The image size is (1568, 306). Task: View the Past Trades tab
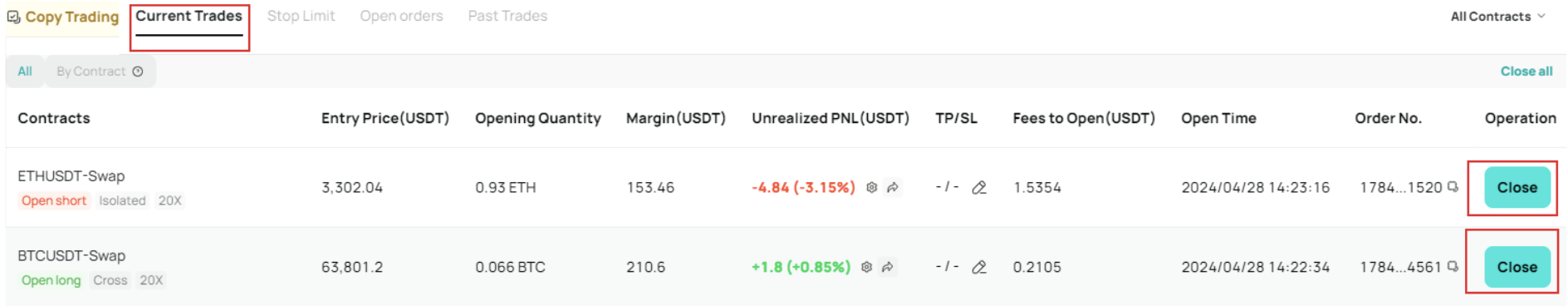[507, 16]
